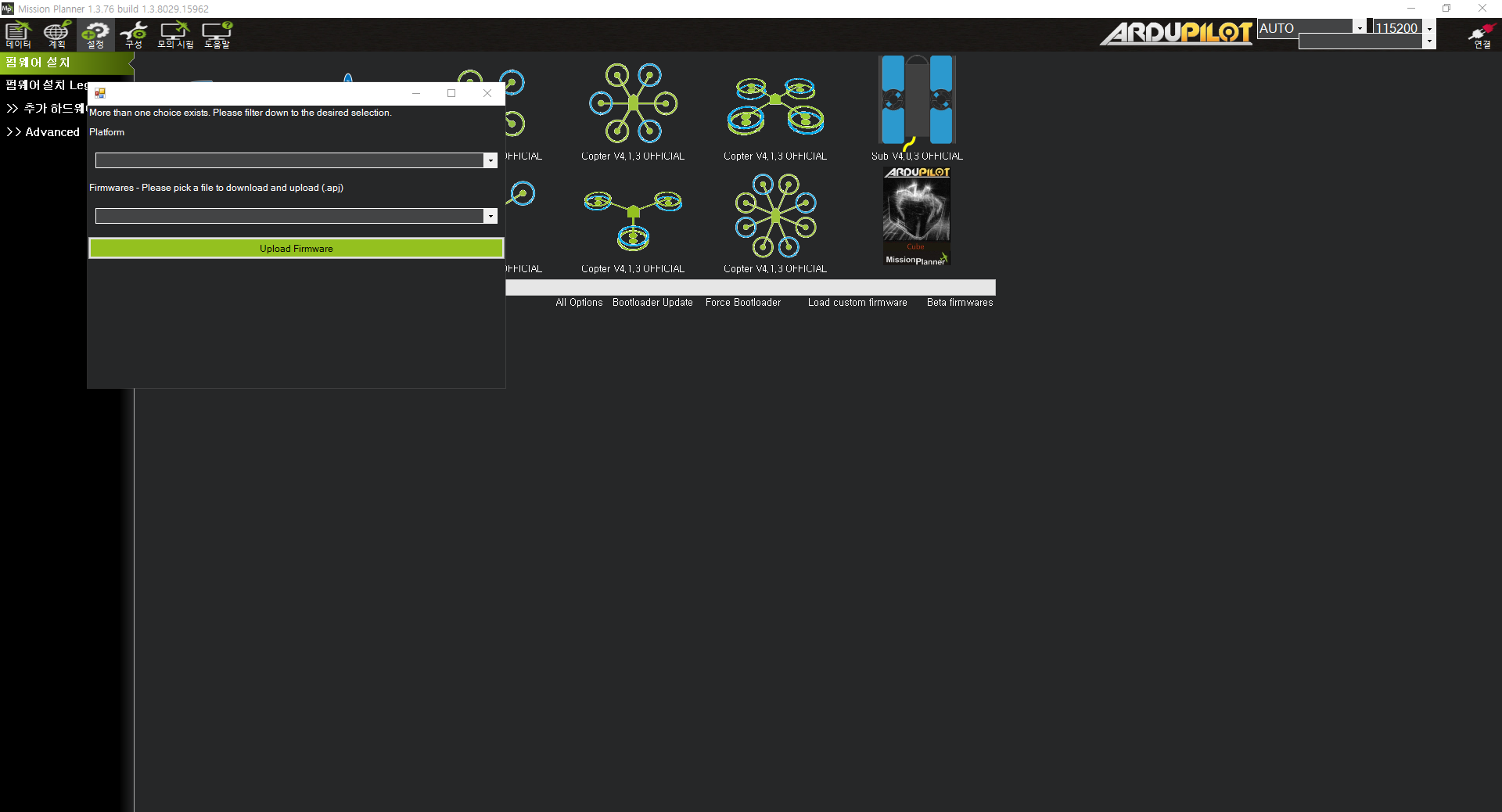
Task: Click Load custom firmware
Action: (x=857, y=303)
